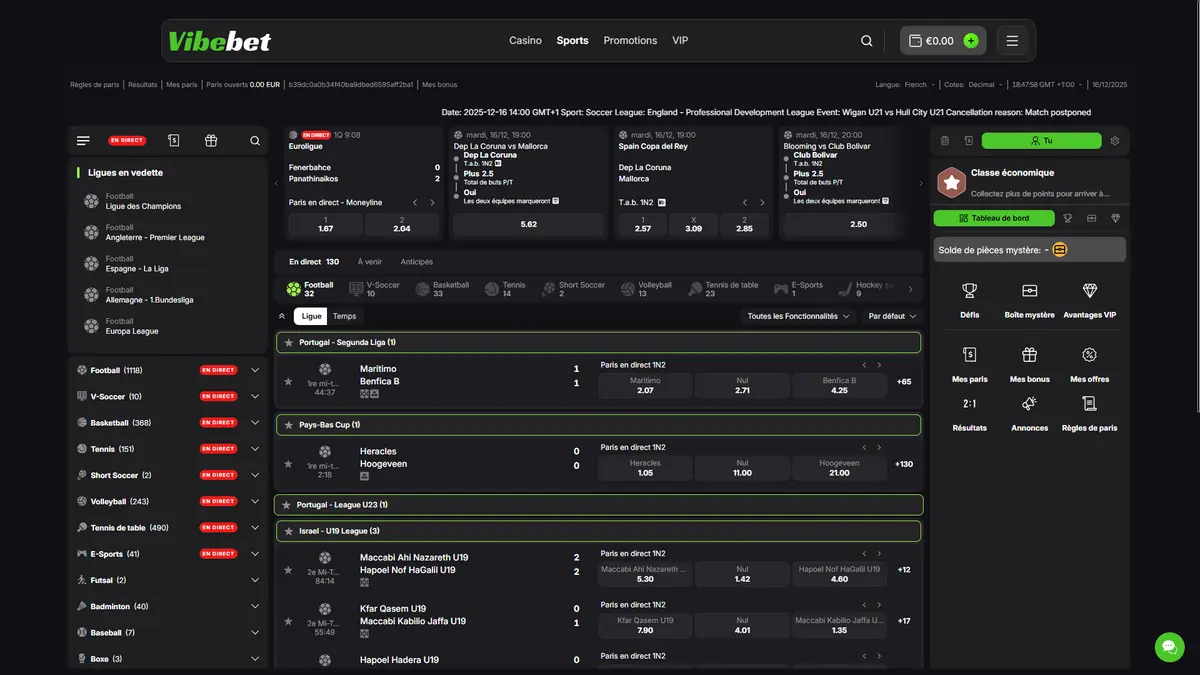Click the Vibebet logo
Screen dimensions: 1200x675
(x=220, y=41)
